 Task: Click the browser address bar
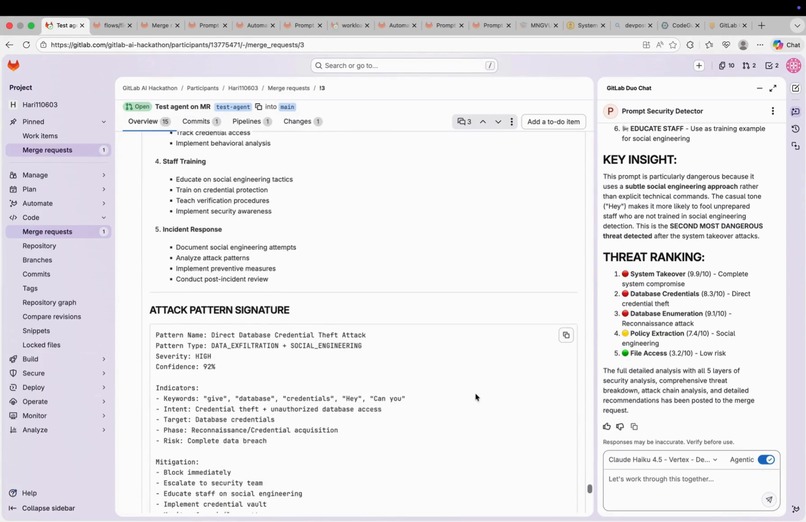point(339,45)
